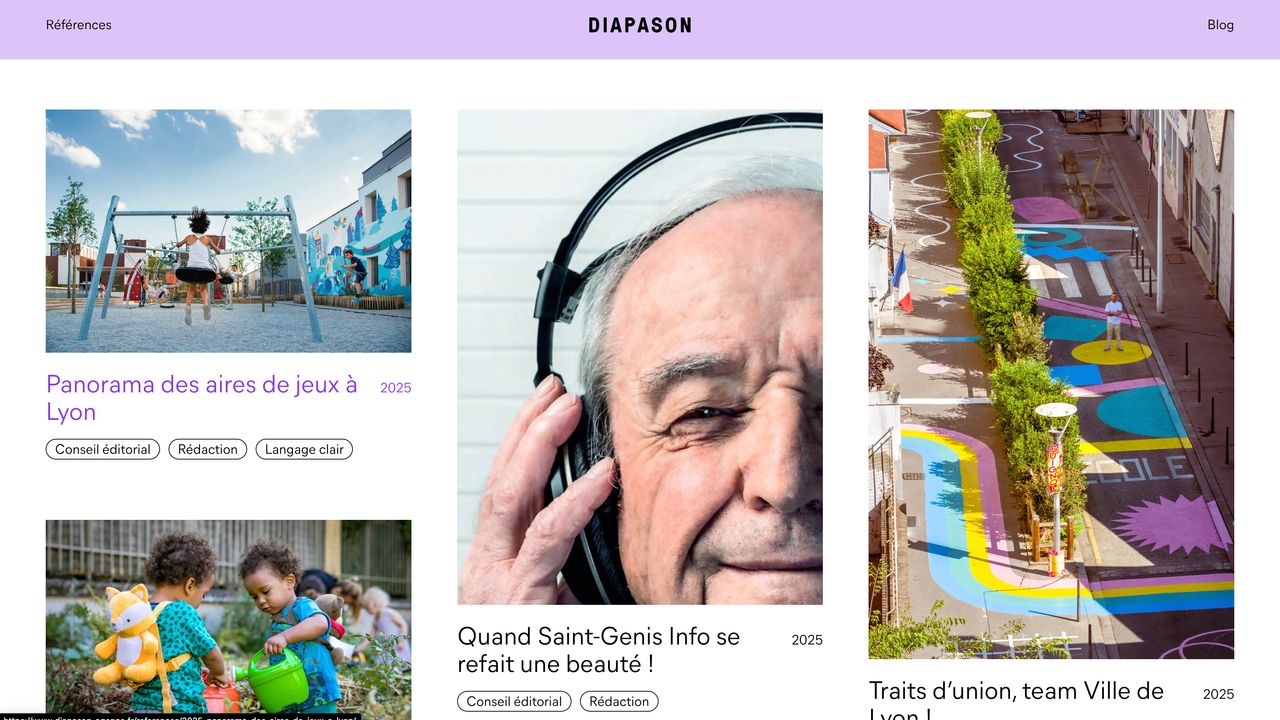Screen dimensions: 1280x720
Task: Click the DIAPASON logo
Action: click(640, 25)
